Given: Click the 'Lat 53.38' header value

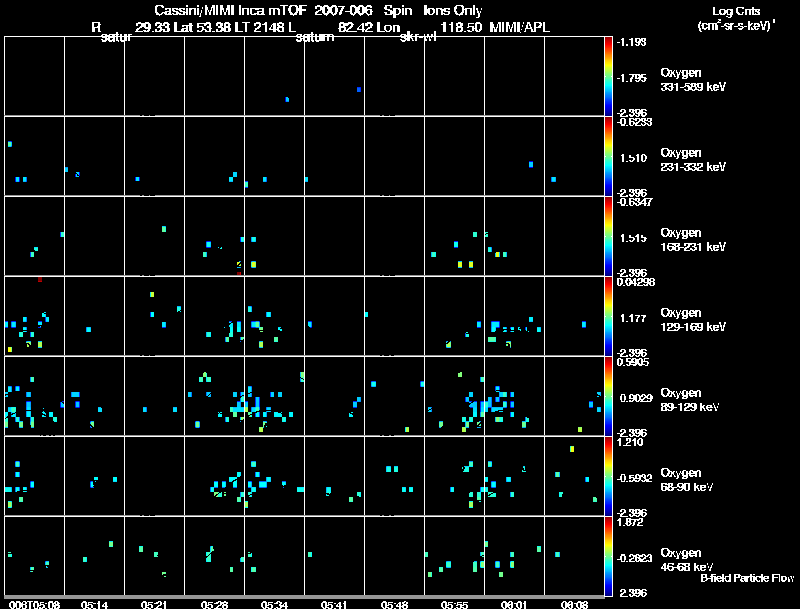Looking at the screenshot, I should 203,28.
